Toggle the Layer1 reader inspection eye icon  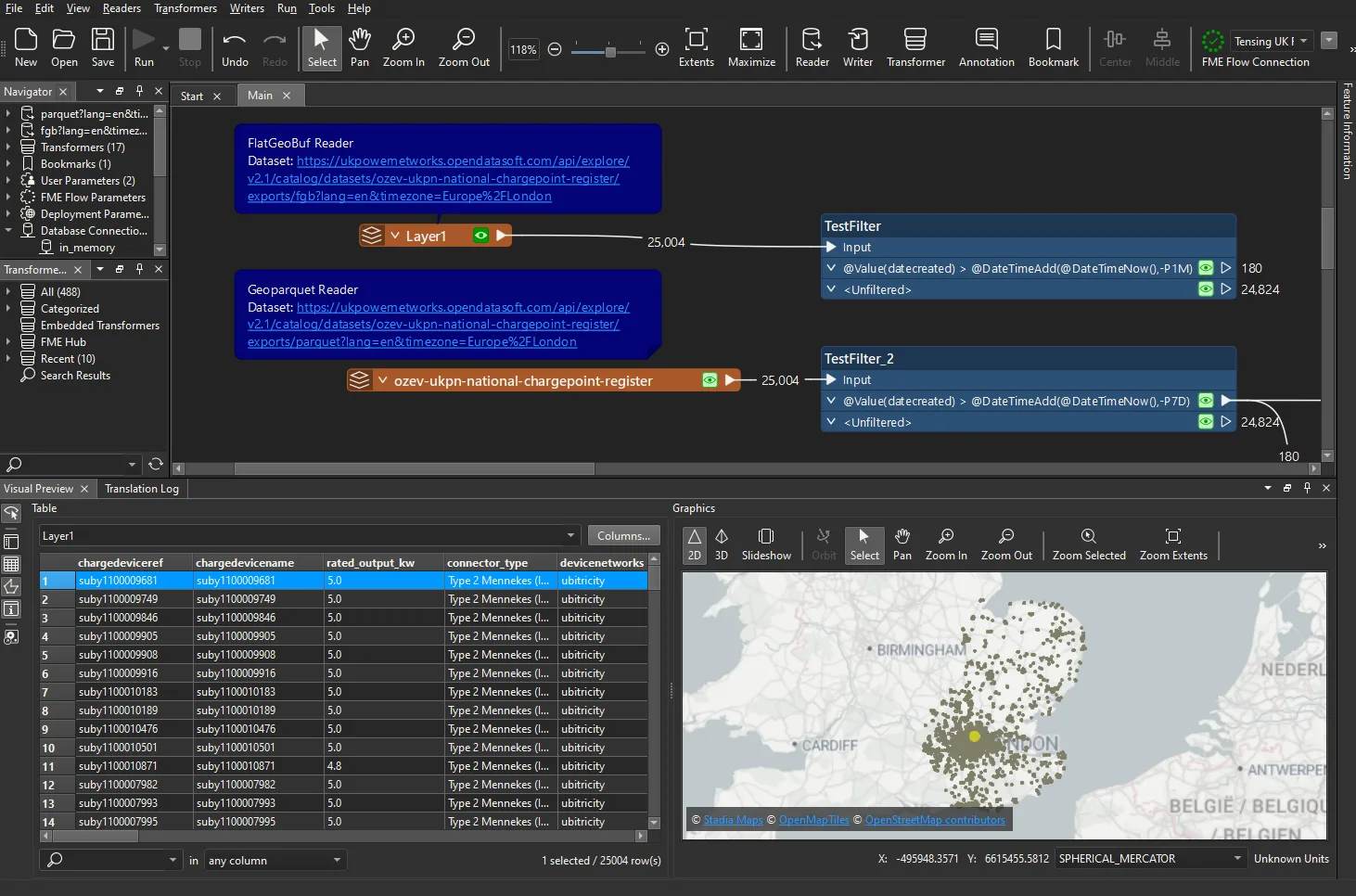480,236
